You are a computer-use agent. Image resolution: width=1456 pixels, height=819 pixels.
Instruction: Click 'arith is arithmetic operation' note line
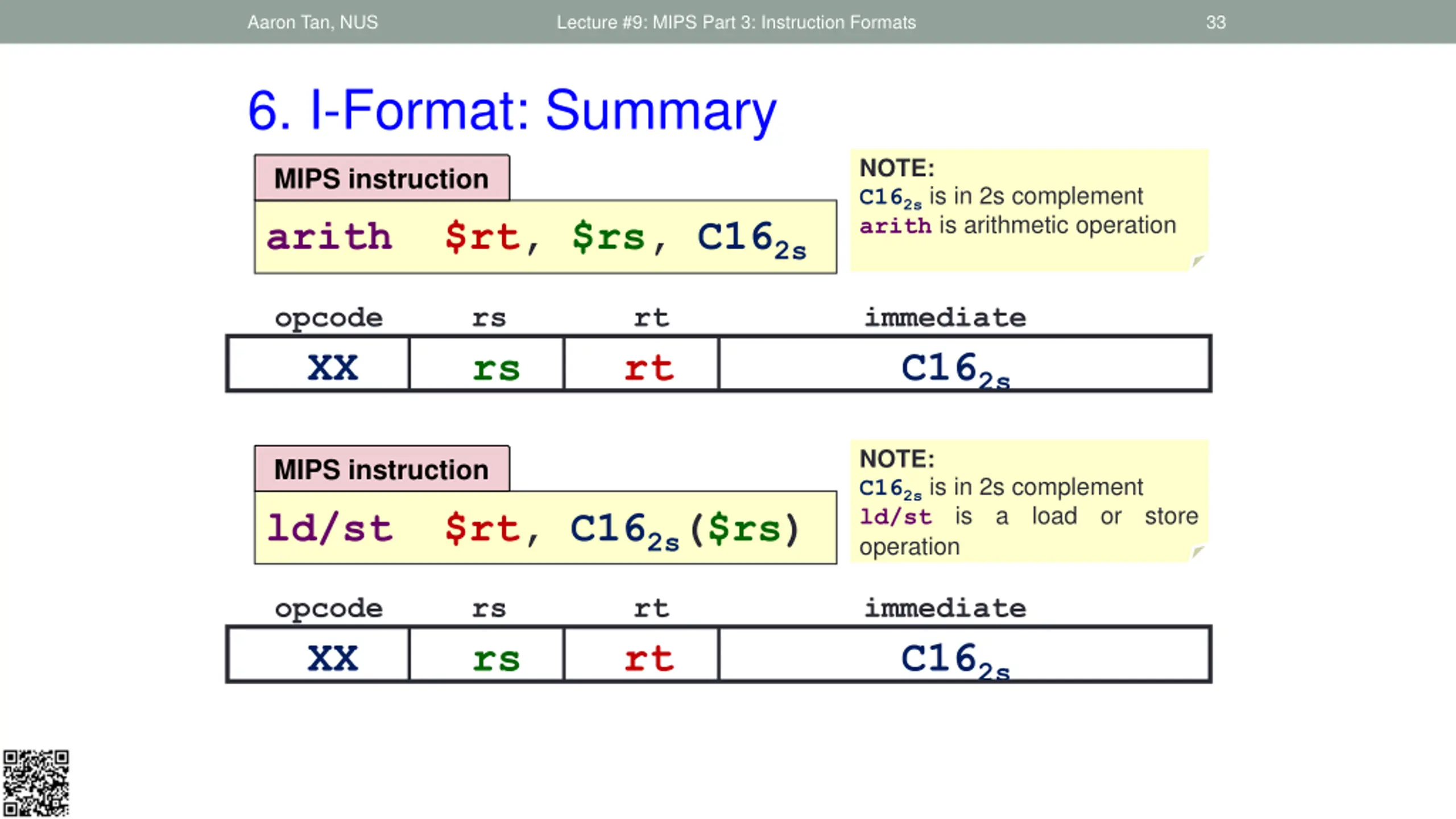point(1017,226)
